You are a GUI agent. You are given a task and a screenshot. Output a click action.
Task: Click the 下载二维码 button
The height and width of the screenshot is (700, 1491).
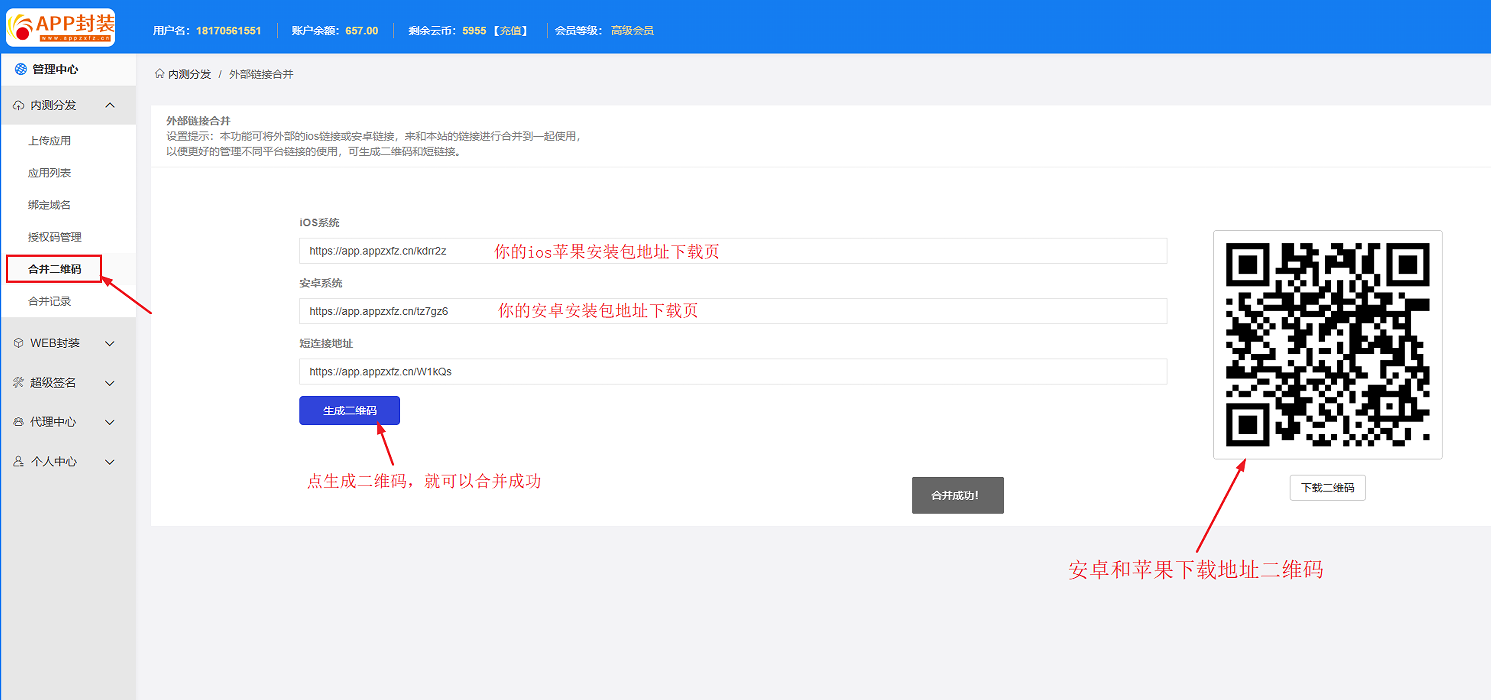coord(1327,488)
